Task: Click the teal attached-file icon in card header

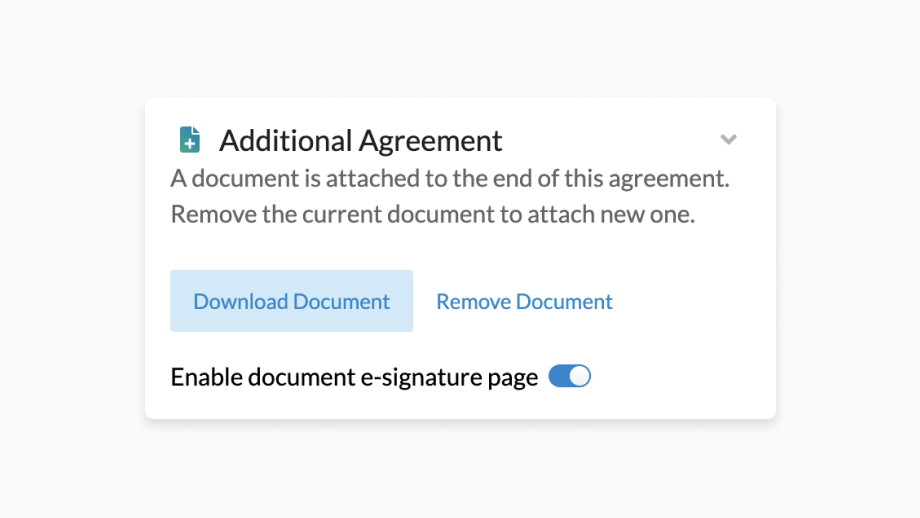Action: [x=189, y=140]
